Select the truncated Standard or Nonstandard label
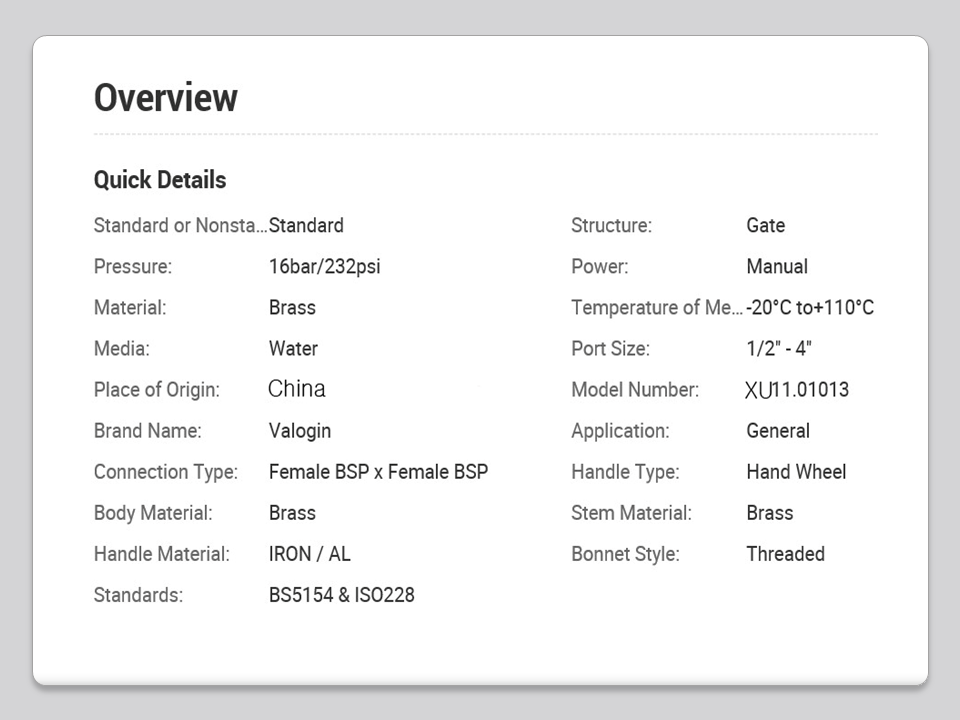This screenshot has height=720, width=960. (180, 225)
